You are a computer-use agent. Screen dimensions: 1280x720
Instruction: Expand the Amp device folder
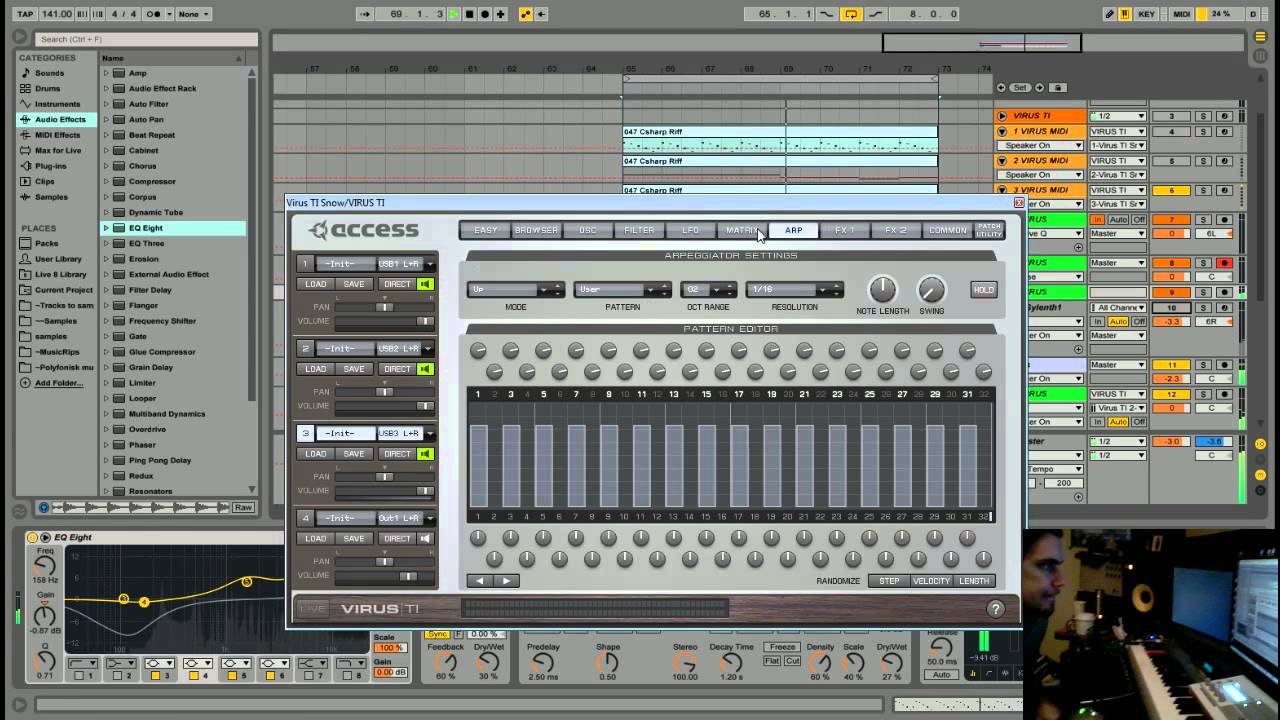click(x=106, y=73)
